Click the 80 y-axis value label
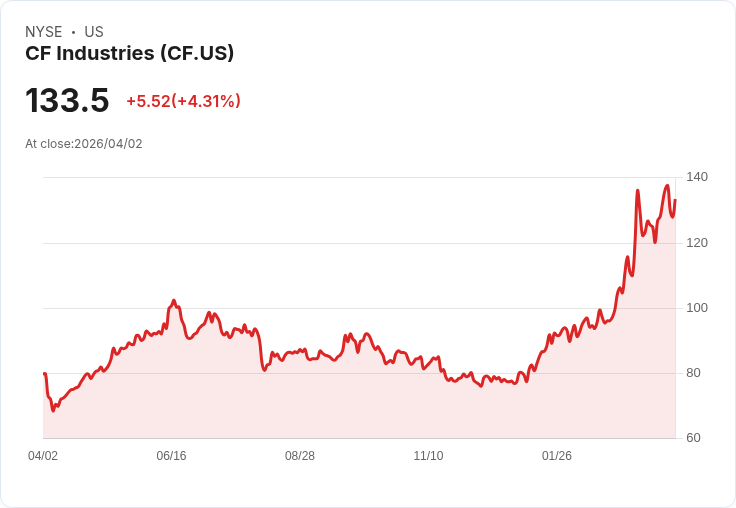 point(693,373)
